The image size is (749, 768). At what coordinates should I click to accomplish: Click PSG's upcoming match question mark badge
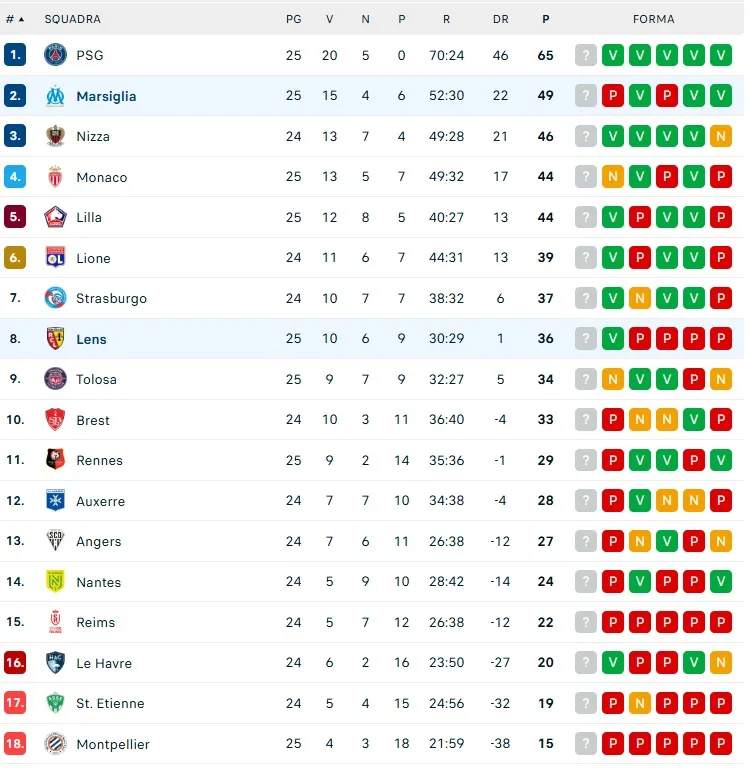(586, 55)
